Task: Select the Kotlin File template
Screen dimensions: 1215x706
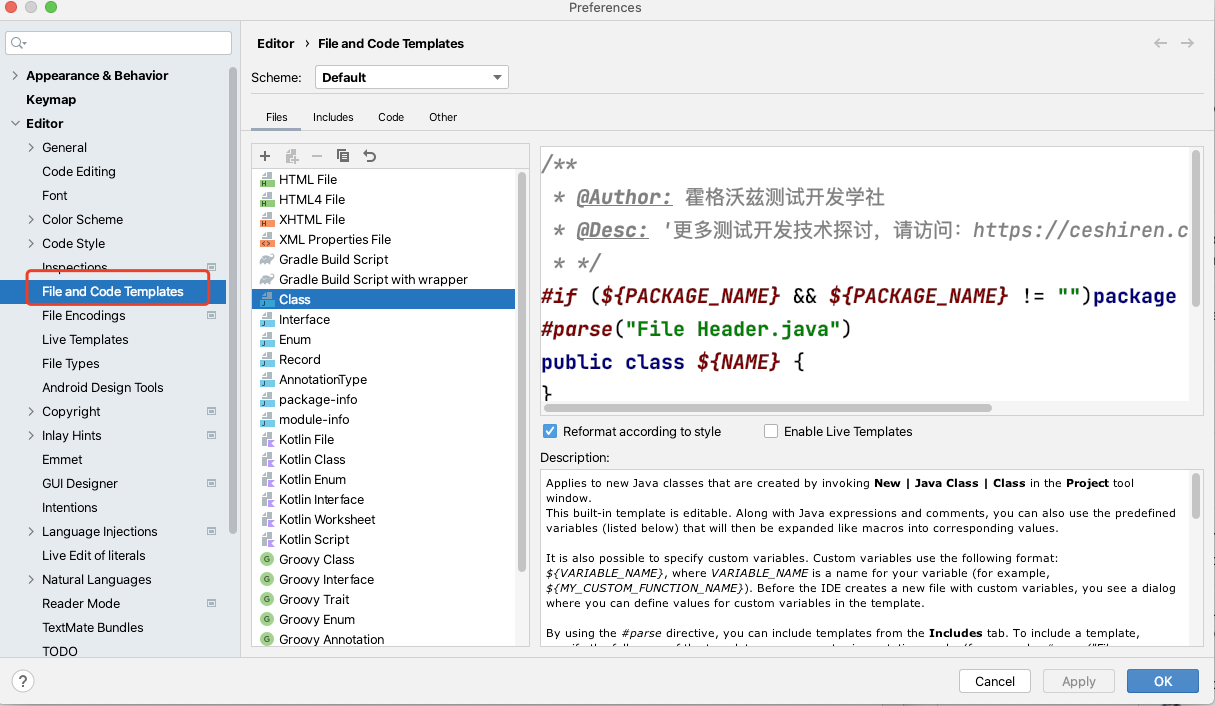Action: (x=306, y=439)
